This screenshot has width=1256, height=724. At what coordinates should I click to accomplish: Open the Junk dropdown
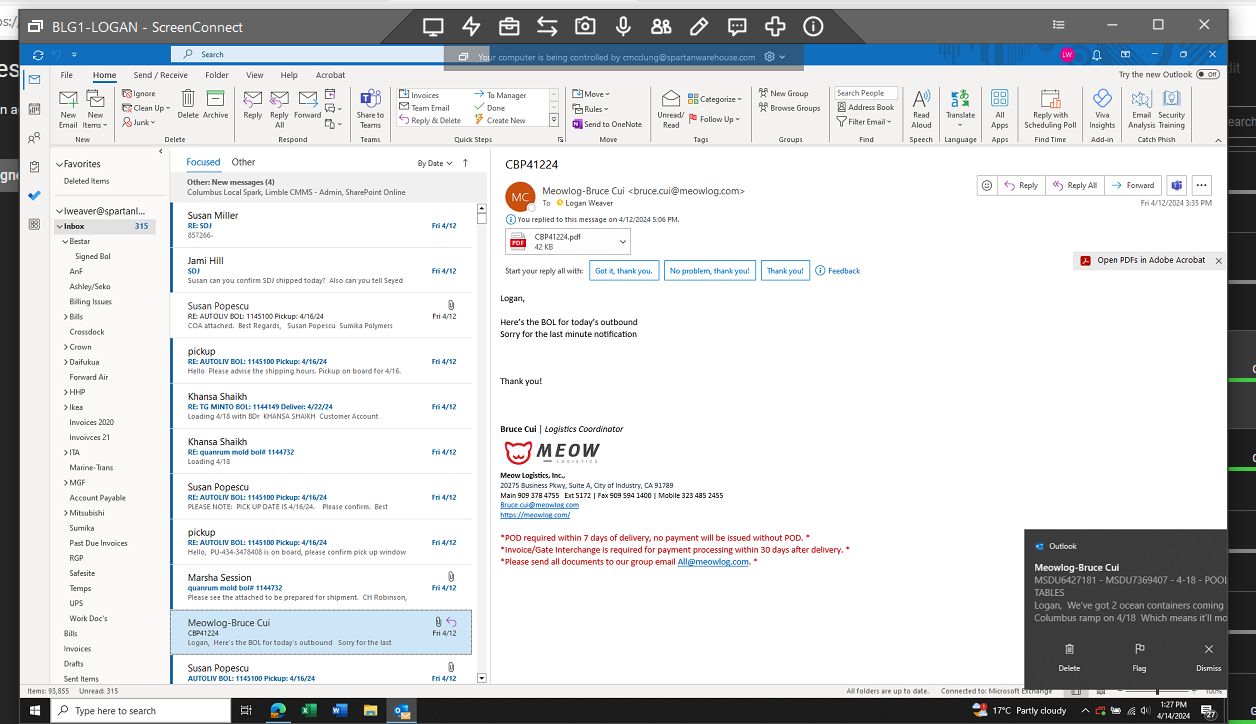138,122
